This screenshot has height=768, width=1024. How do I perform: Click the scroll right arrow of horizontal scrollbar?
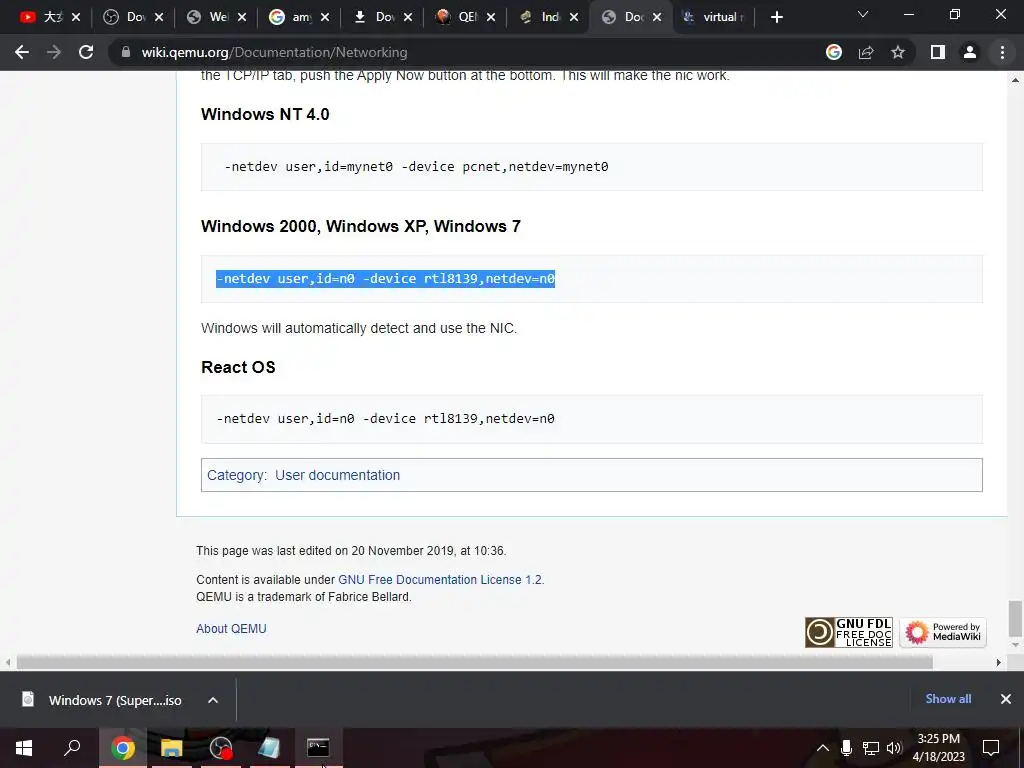(998, 662)
